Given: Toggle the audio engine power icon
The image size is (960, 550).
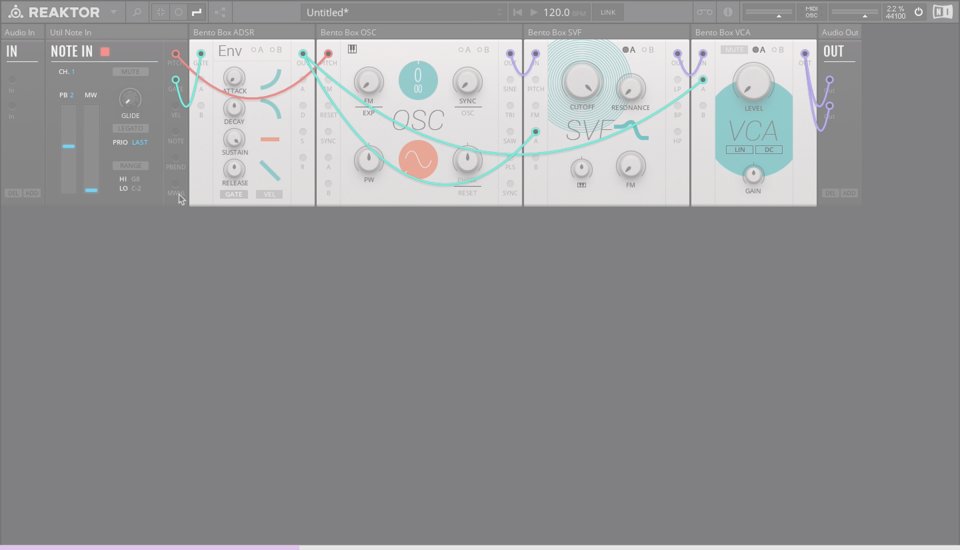Looking at the screenshot, I should coord(918,12).
